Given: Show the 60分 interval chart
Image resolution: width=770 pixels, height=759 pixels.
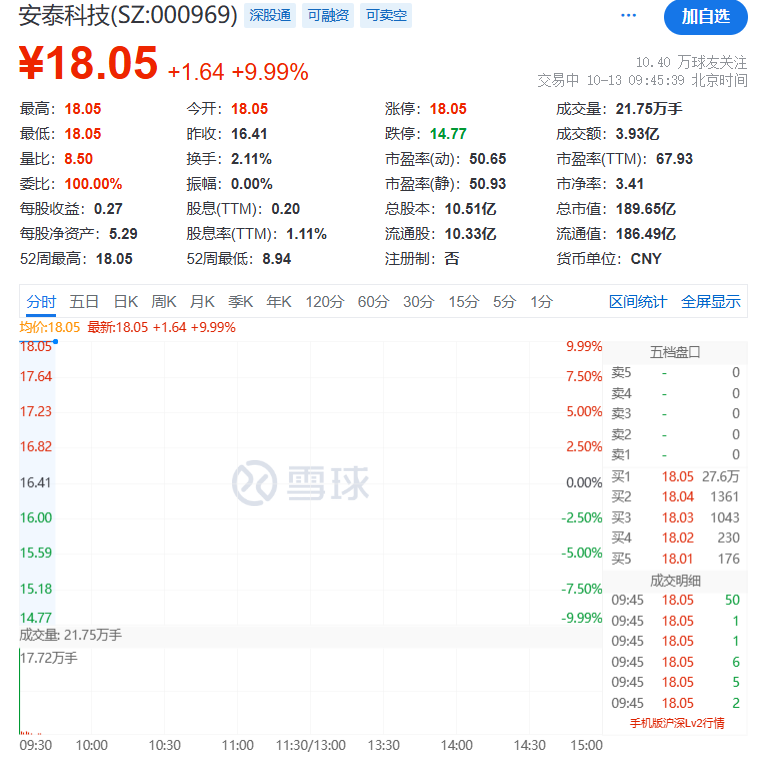Looking at the screenshot, I should [373, 301].
